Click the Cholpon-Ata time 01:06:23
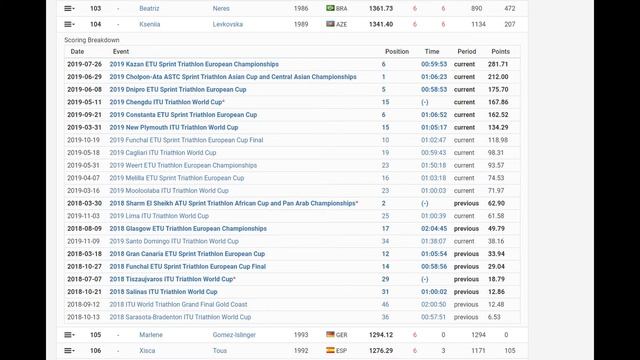 [x=434, y=77]
